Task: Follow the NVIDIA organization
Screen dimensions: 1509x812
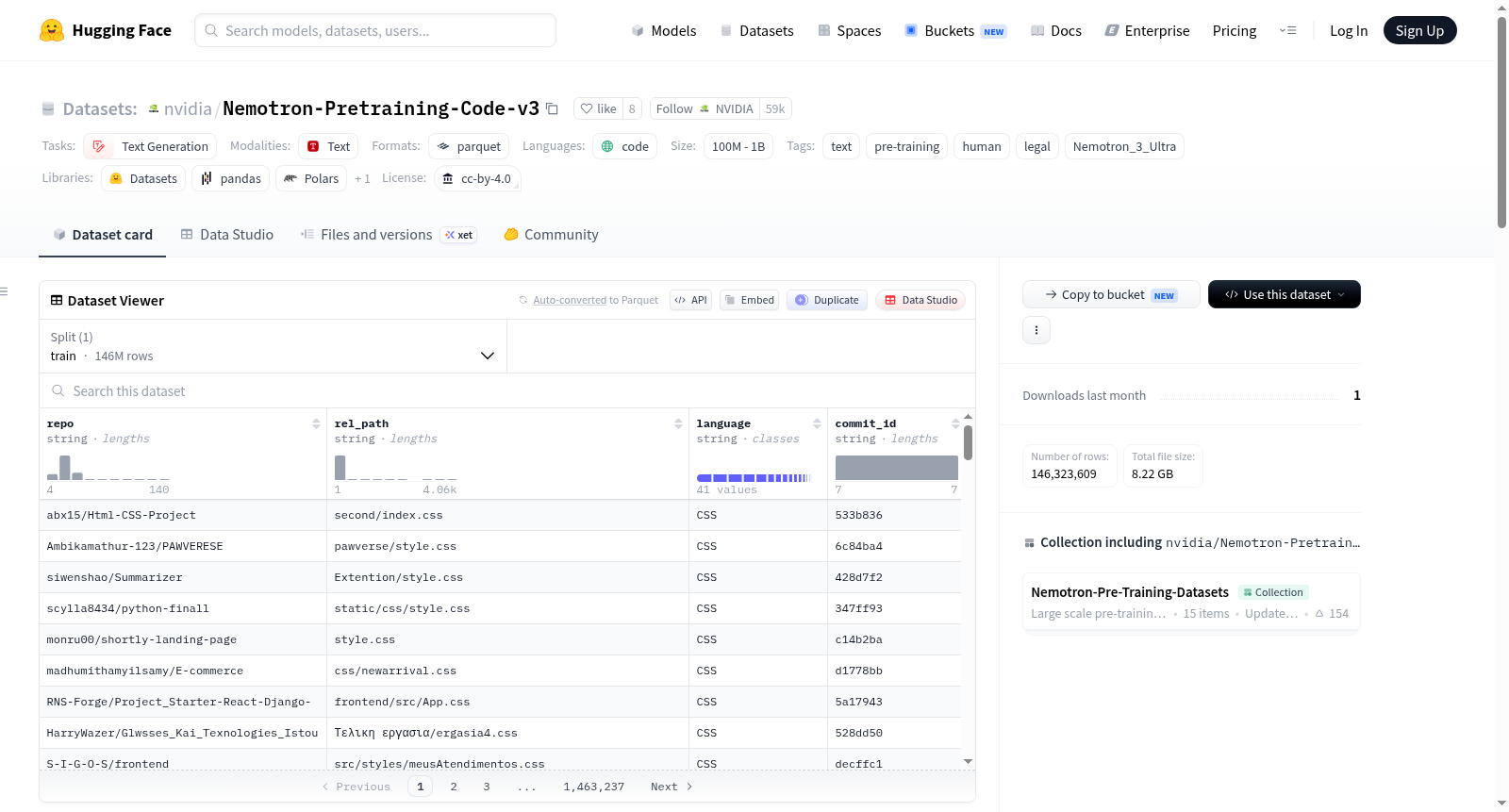Action: [705, 109]
